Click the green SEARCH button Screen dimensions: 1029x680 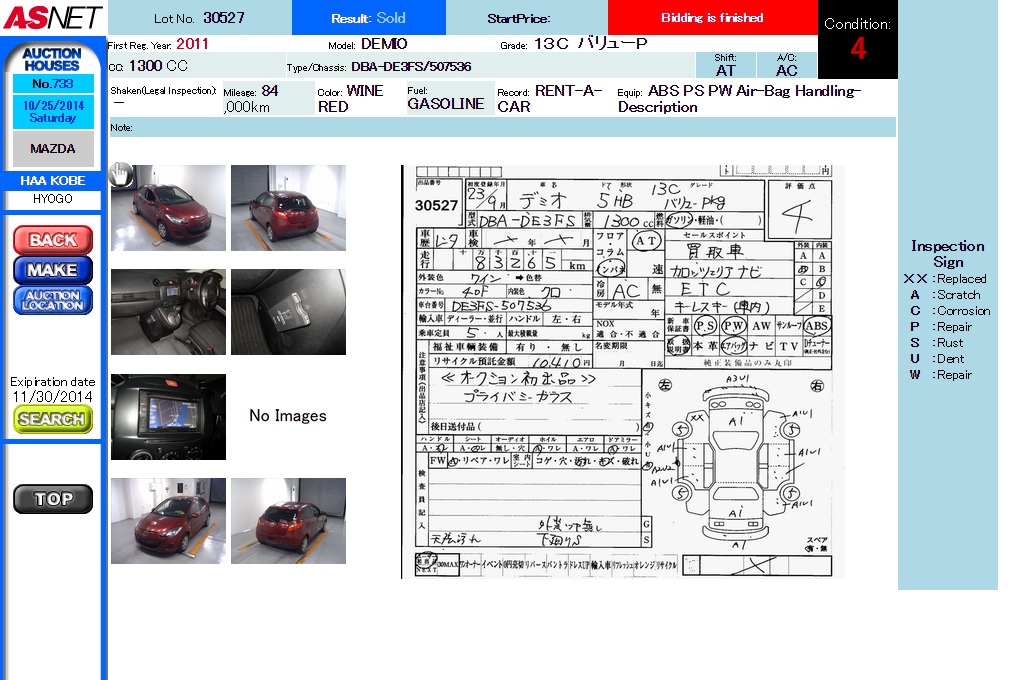[x=53, y=419]
